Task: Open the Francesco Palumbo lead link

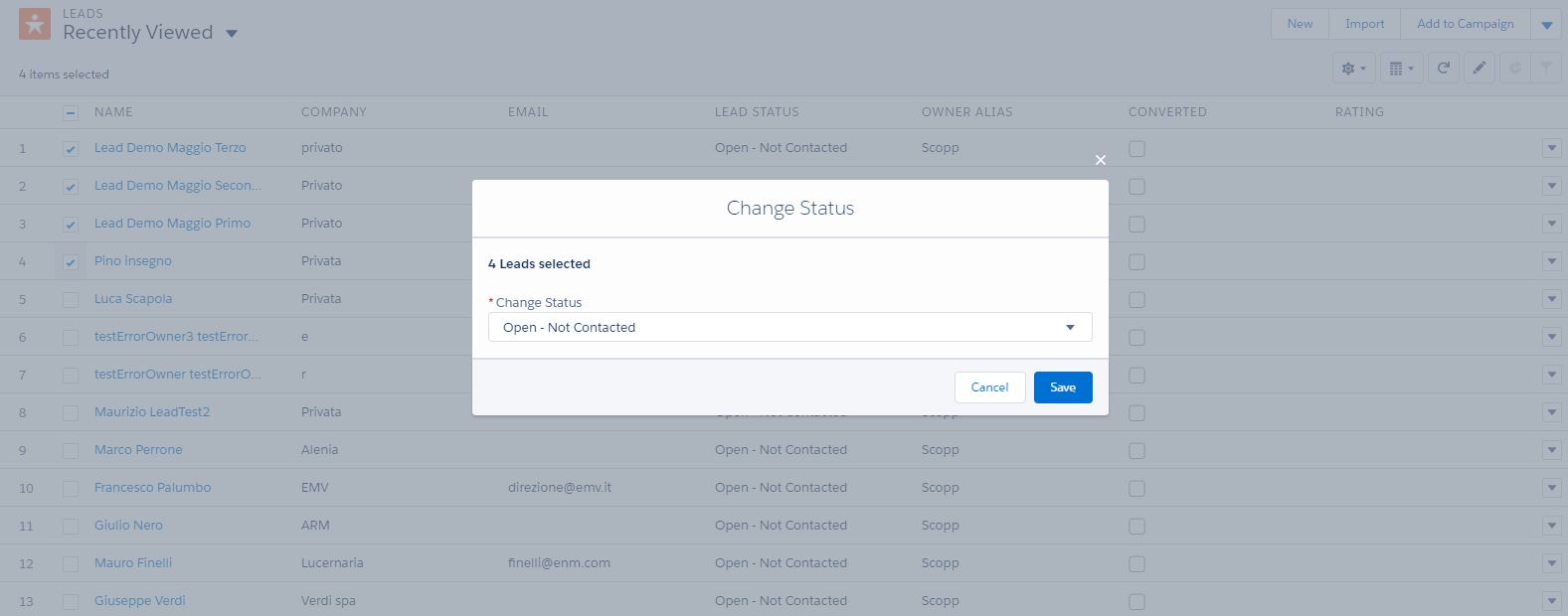Action: [152, 488]
